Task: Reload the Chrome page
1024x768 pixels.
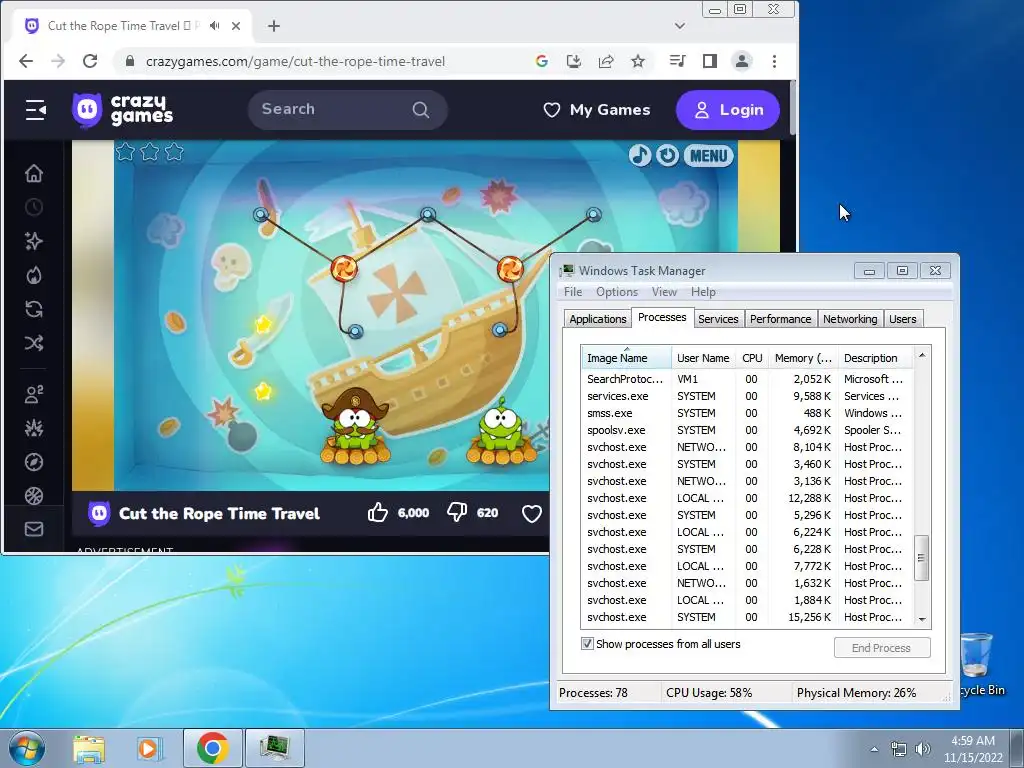Action: (x=90, y=61)
